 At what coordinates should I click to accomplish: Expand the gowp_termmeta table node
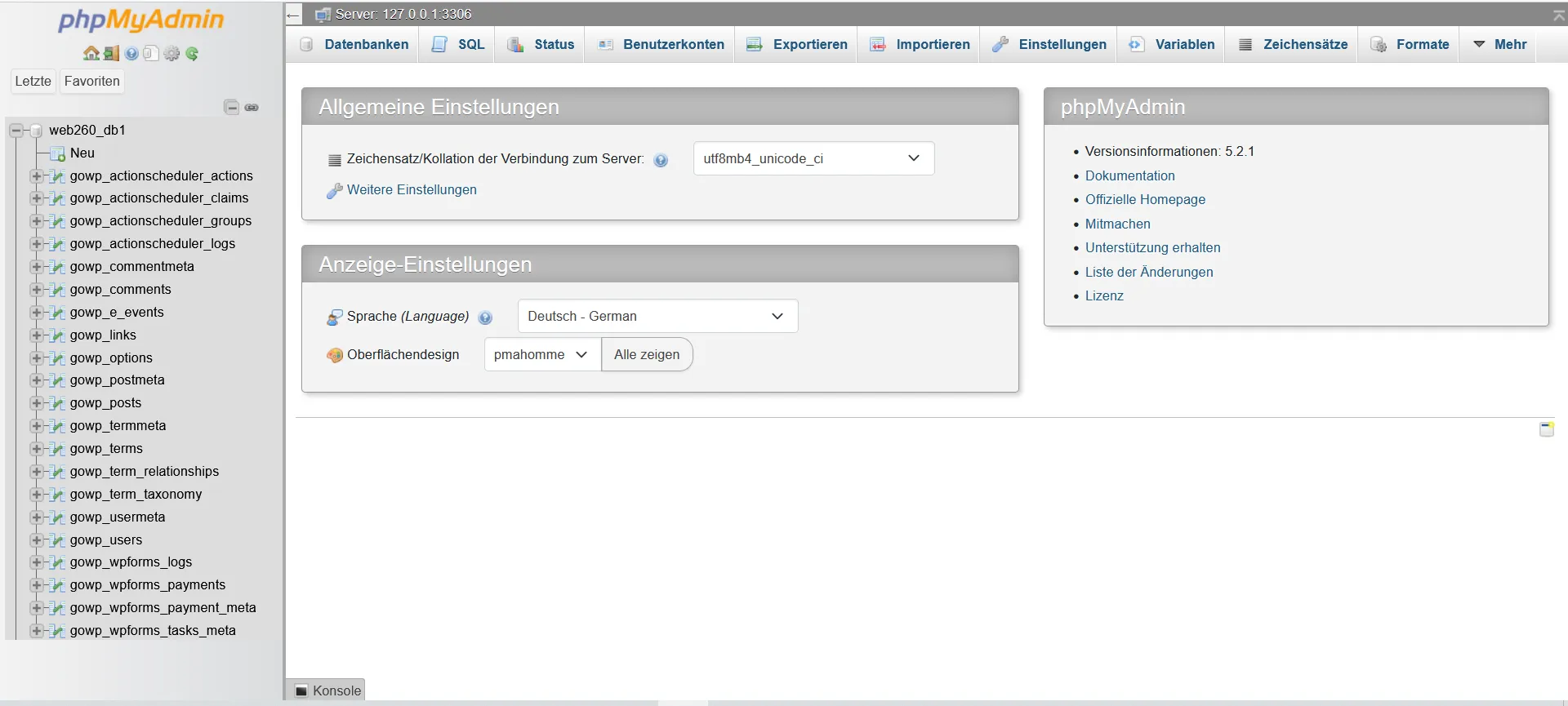coord(36,426)
